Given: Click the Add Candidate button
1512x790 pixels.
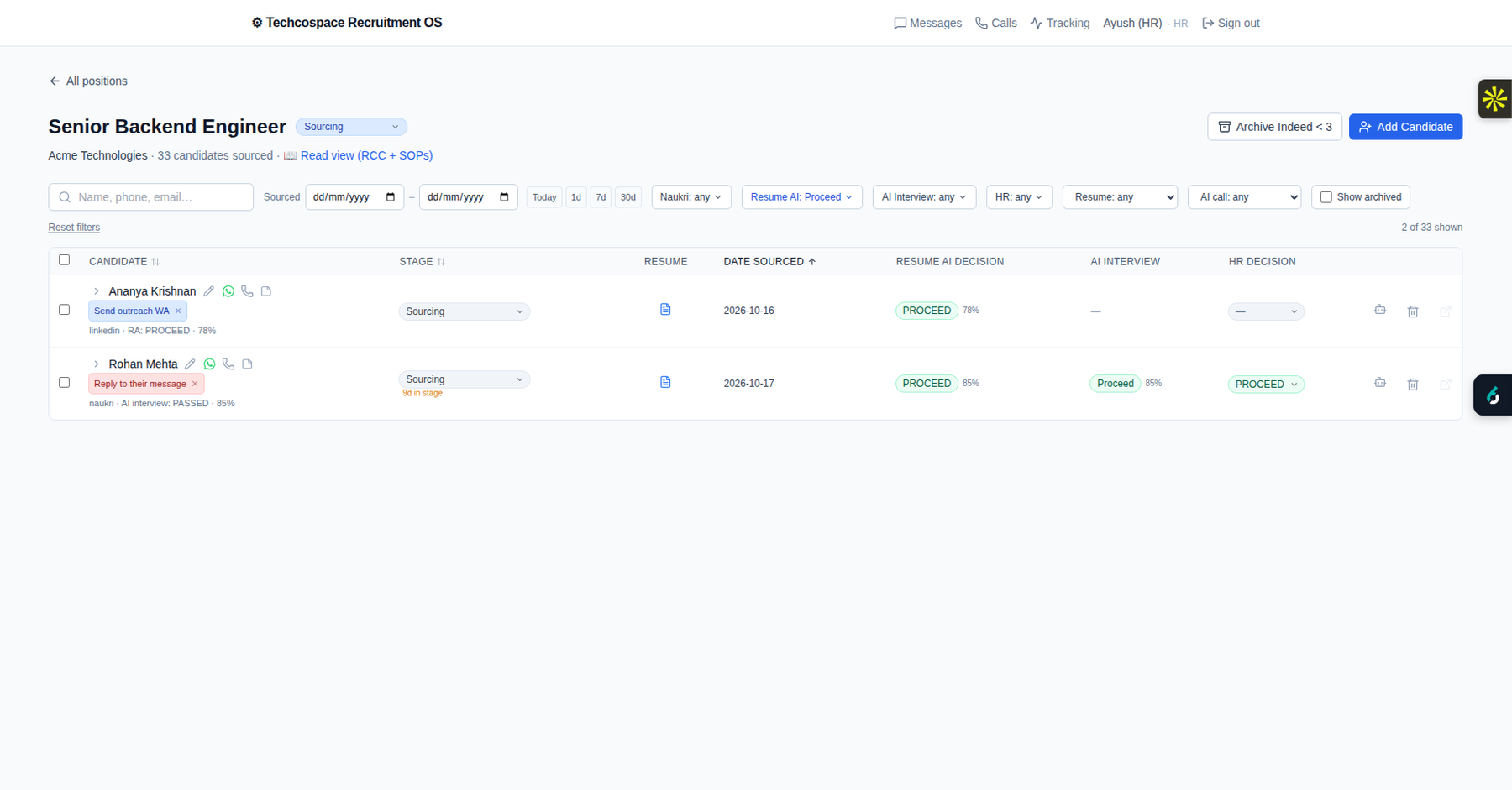Looking at the screenshot, I should (1405, 127).
